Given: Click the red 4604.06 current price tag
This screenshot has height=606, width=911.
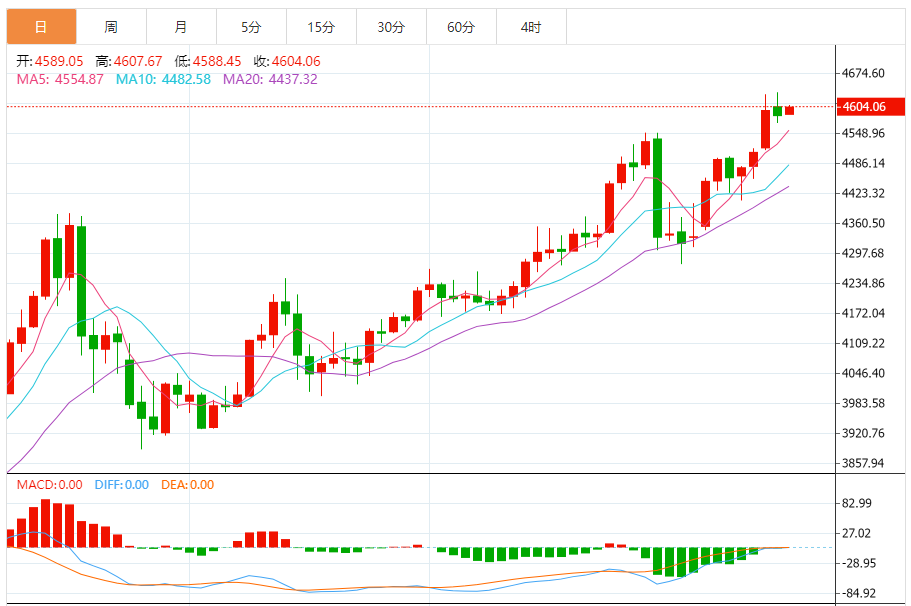Looking at the screenshot, I should coord(864,106).
